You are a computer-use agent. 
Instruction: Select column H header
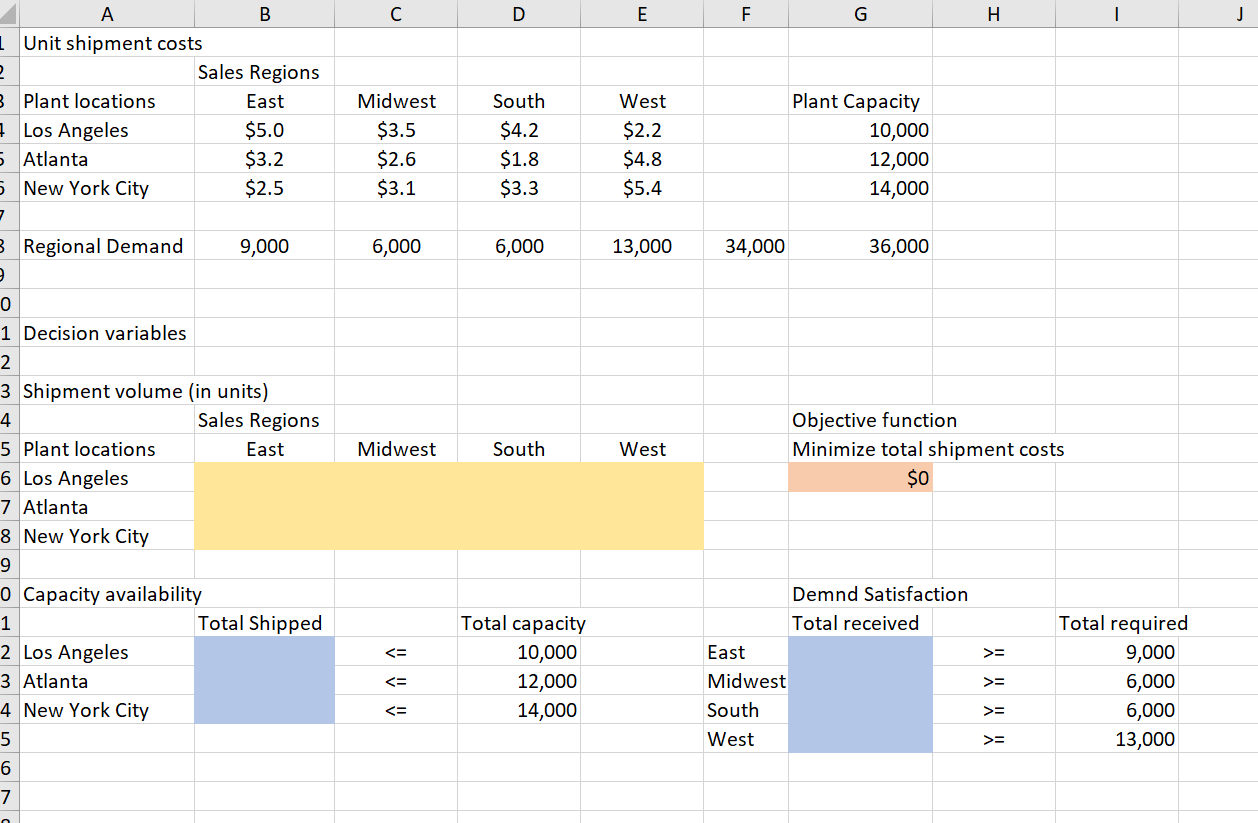click(993, 14)
